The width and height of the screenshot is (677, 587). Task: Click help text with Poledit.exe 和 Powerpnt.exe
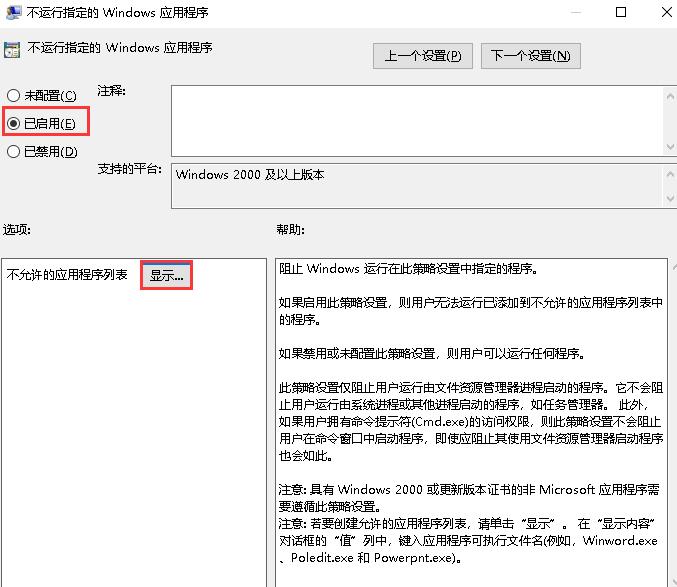[371, 558]
